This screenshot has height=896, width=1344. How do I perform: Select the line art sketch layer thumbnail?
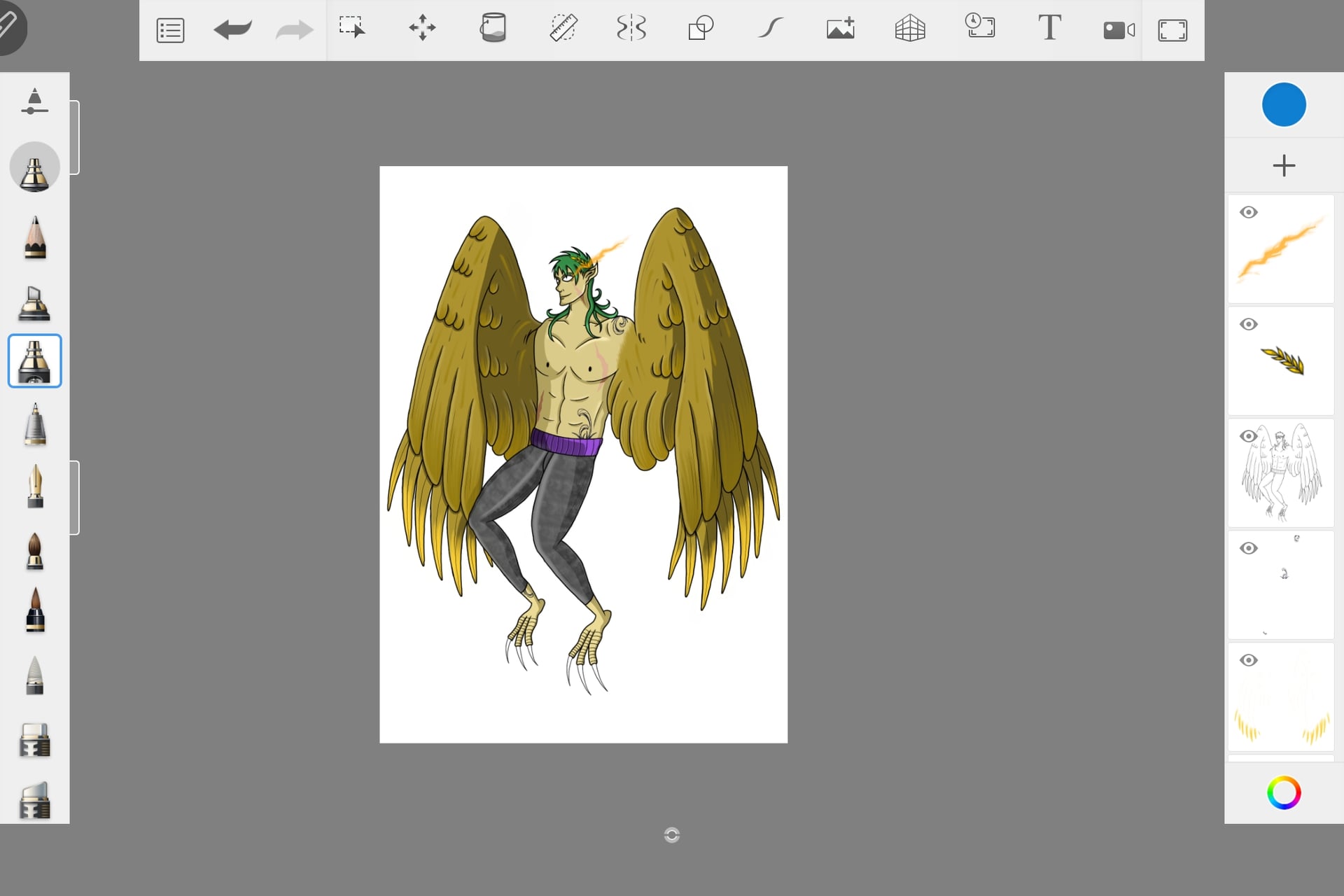coord(1281,473)
